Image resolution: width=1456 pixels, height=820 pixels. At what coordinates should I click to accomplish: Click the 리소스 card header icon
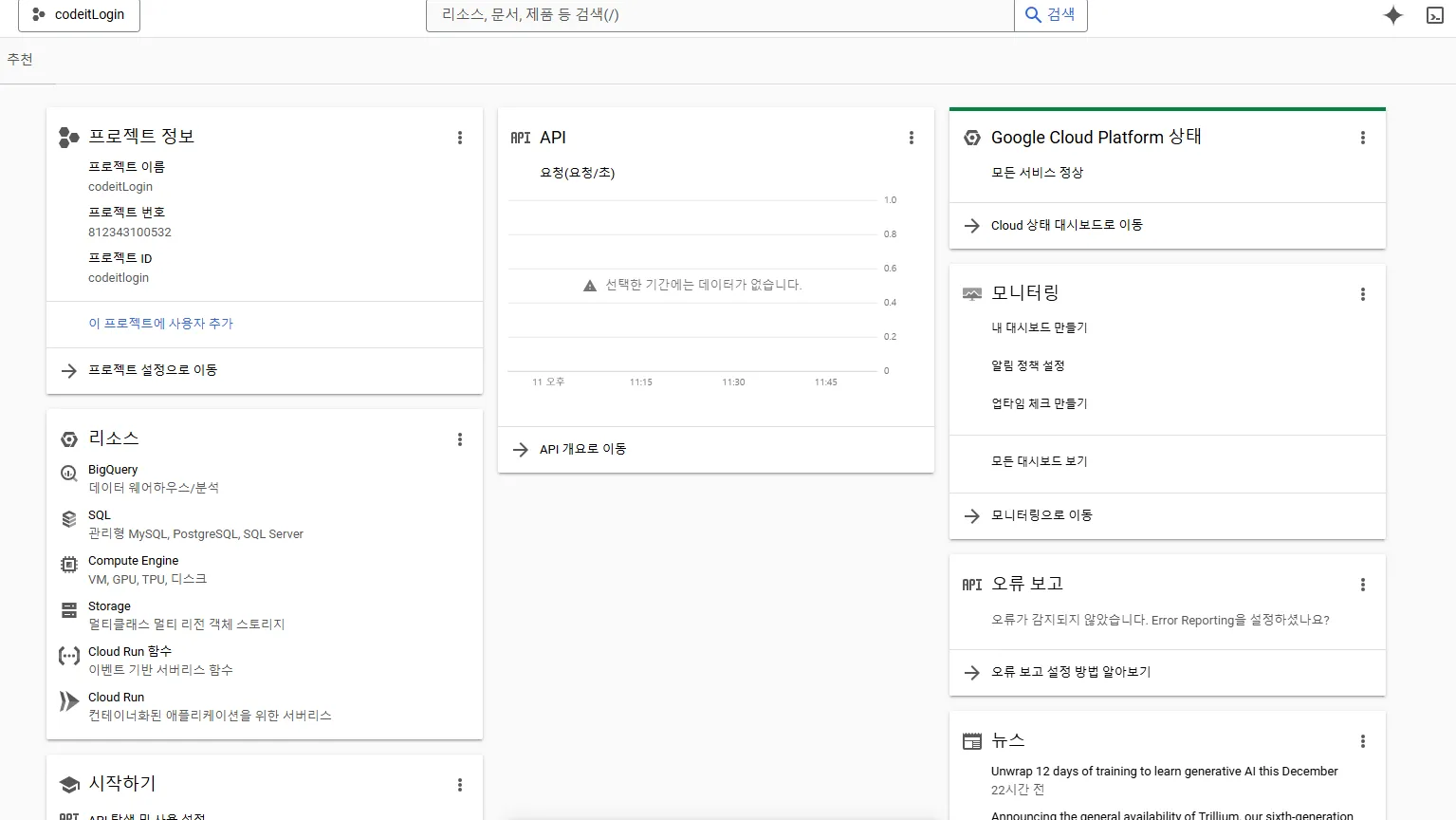click(68, 439)
